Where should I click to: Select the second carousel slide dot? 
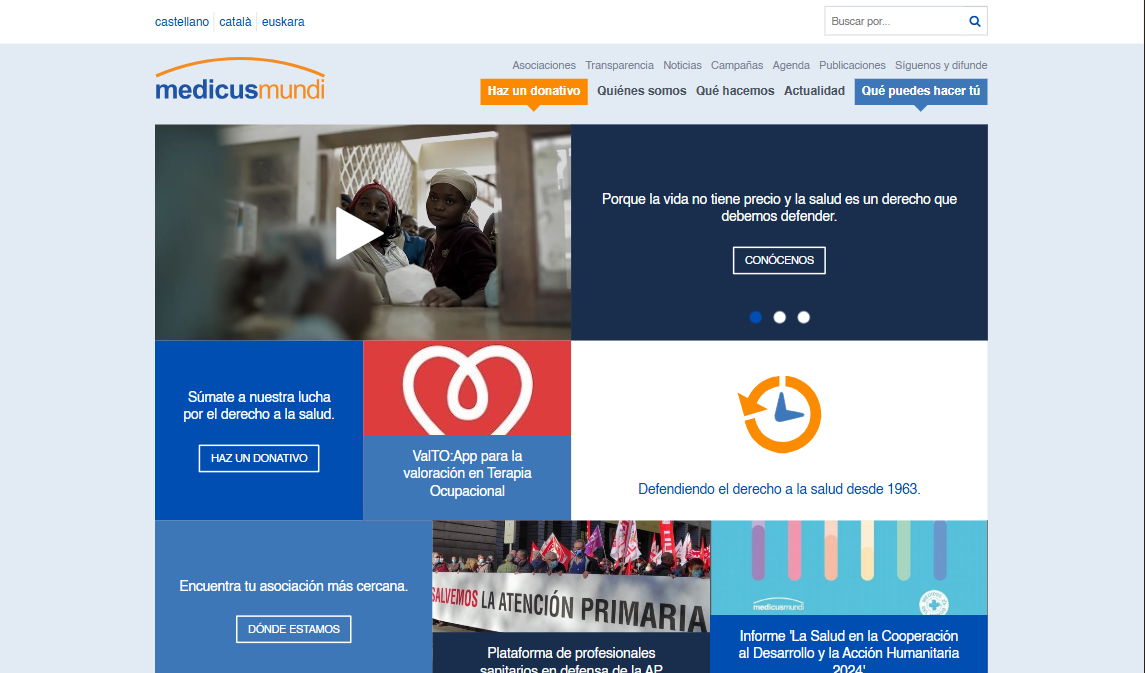(780, 317)
